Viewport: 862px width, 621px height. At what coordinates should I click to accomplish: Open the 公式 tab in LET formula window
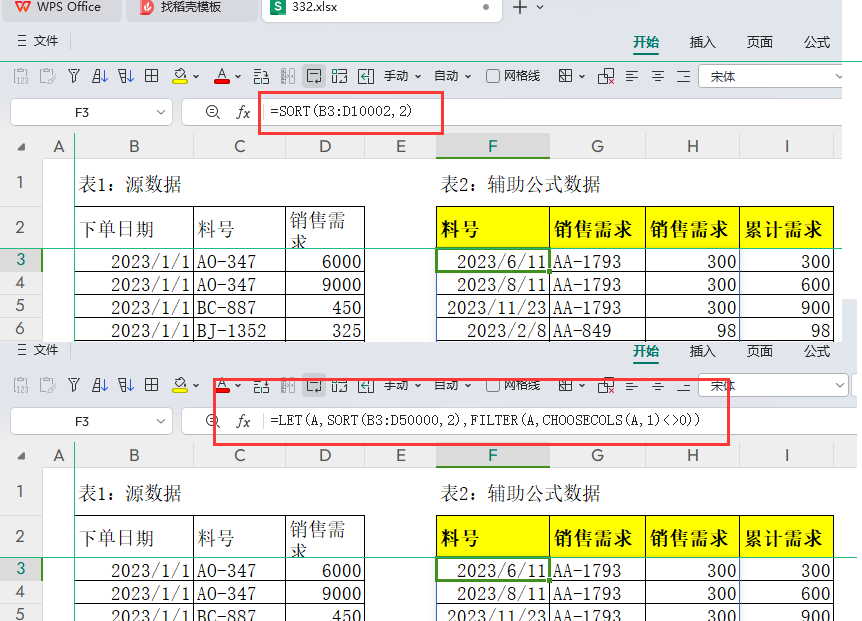[817, 351]
